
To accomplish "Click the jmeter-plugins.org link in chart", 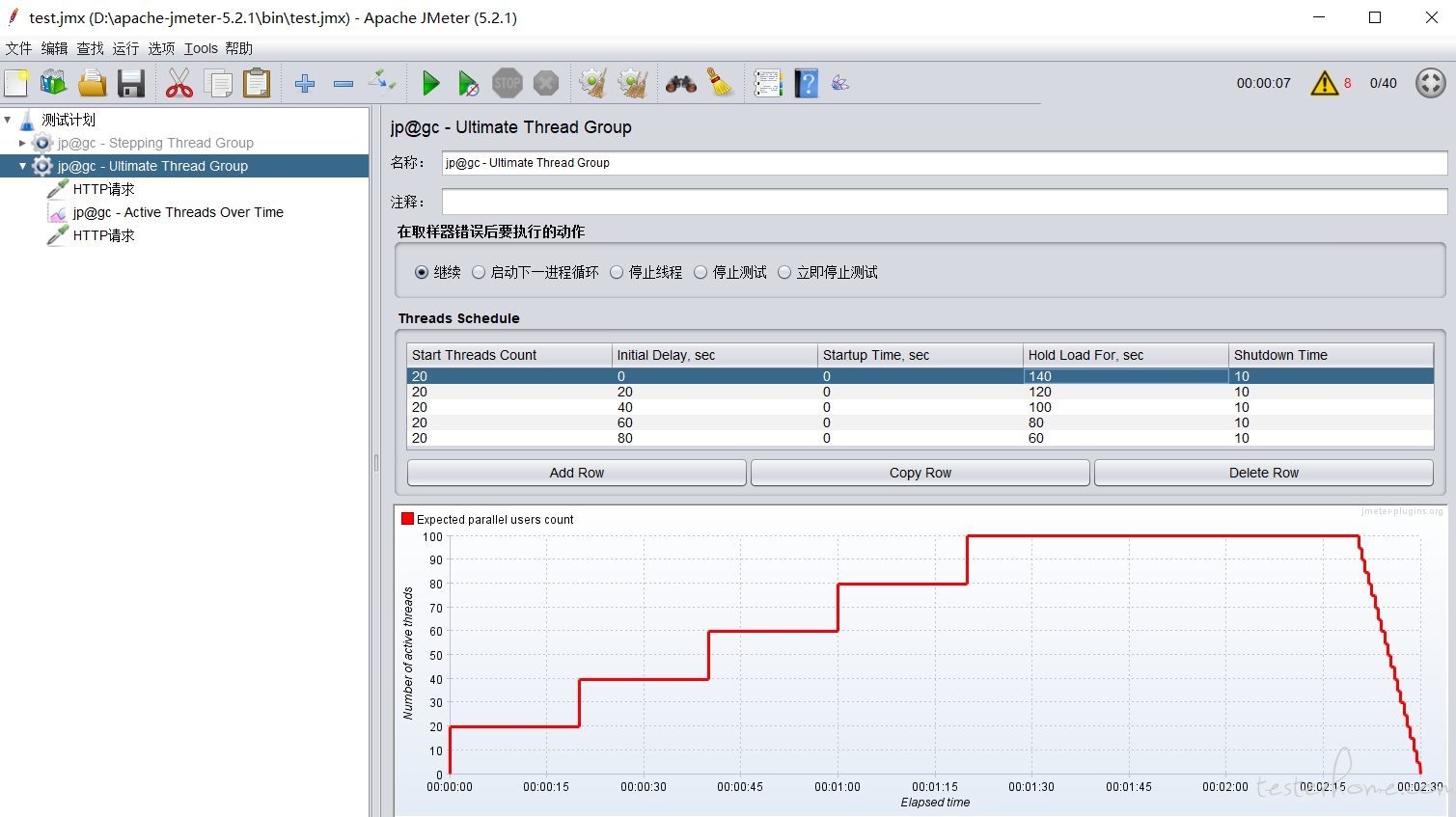I will (1402, 511).
